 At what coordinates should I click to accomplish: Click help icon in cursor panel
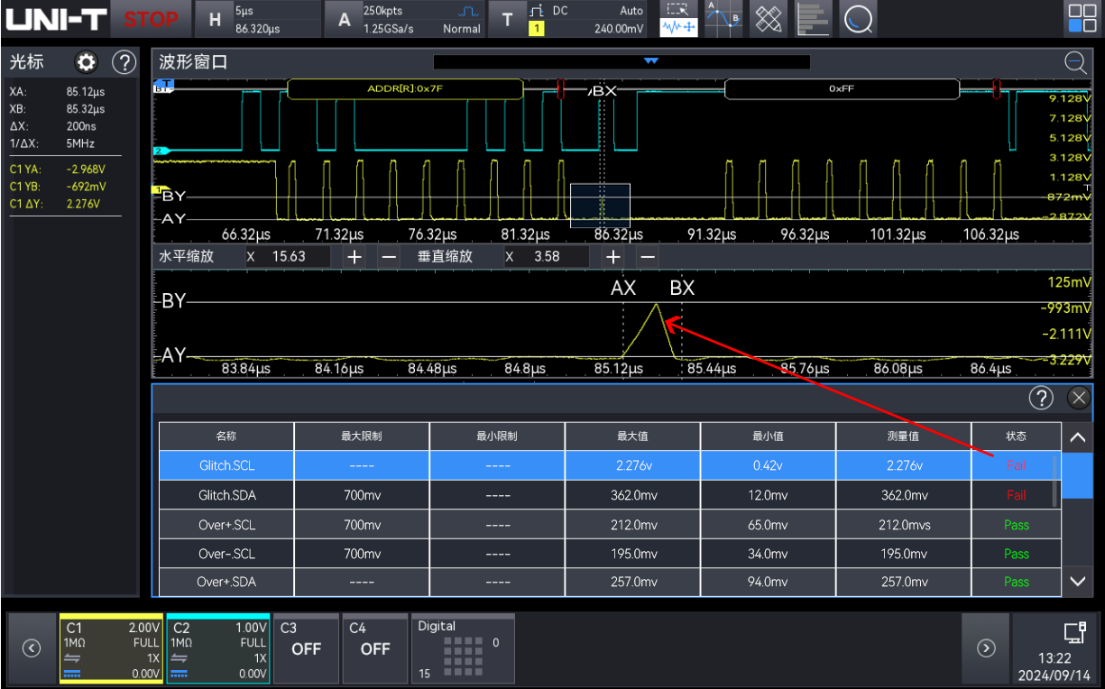(x=123, y=63)
